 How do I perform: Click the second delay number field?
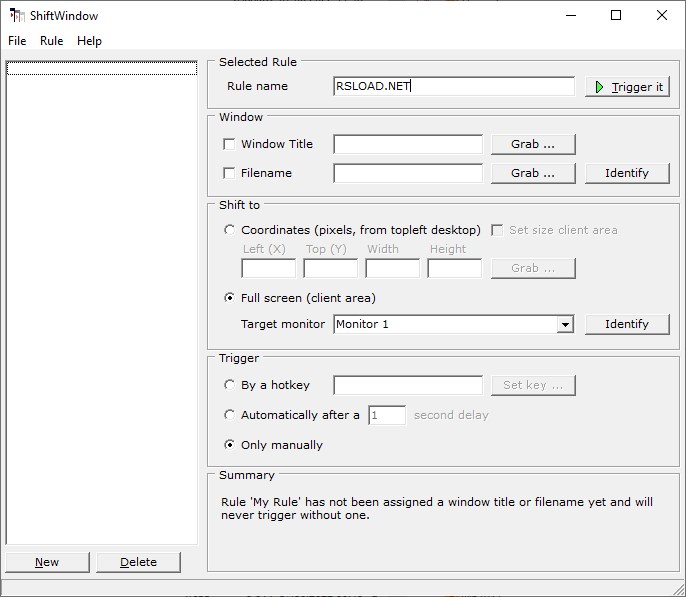[387, 415]
